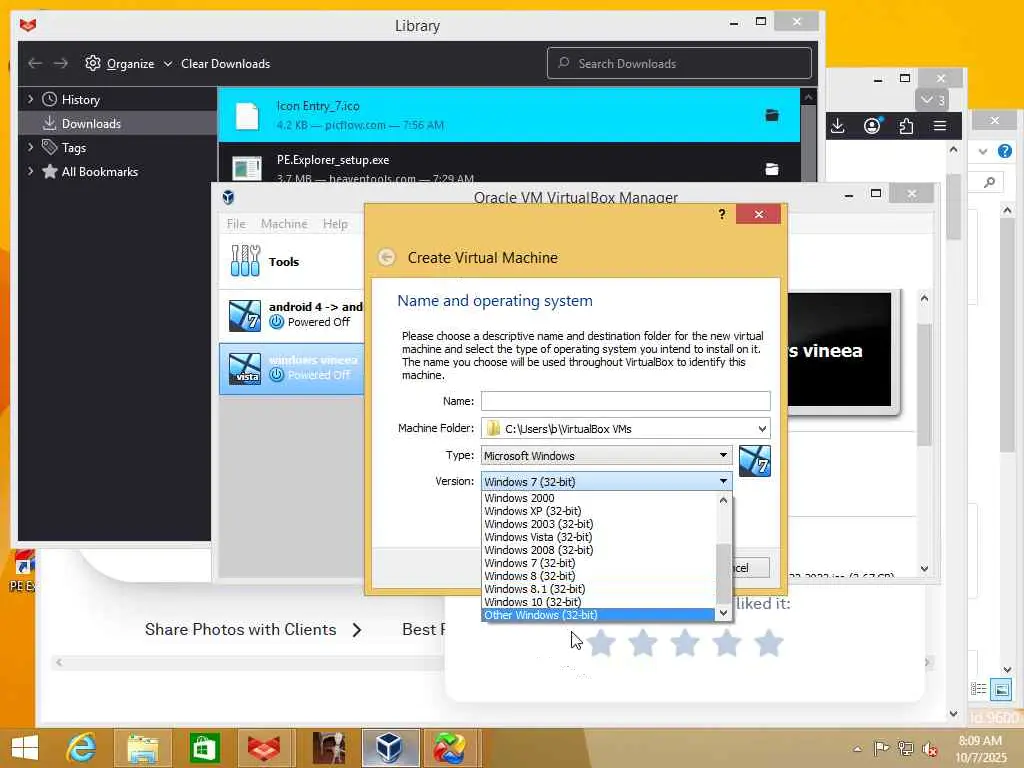Image resolution: width=1024 pixels, height=768 pixels.
Task: Open VirtualBox File menu
Action: [x=236, y=223]
